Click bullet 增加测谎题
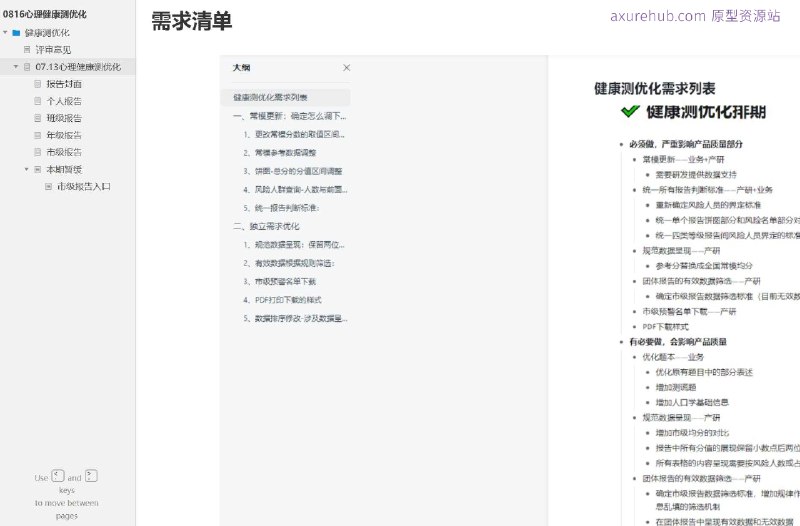Screen dimensions: 800x526 tap(676, 387)
